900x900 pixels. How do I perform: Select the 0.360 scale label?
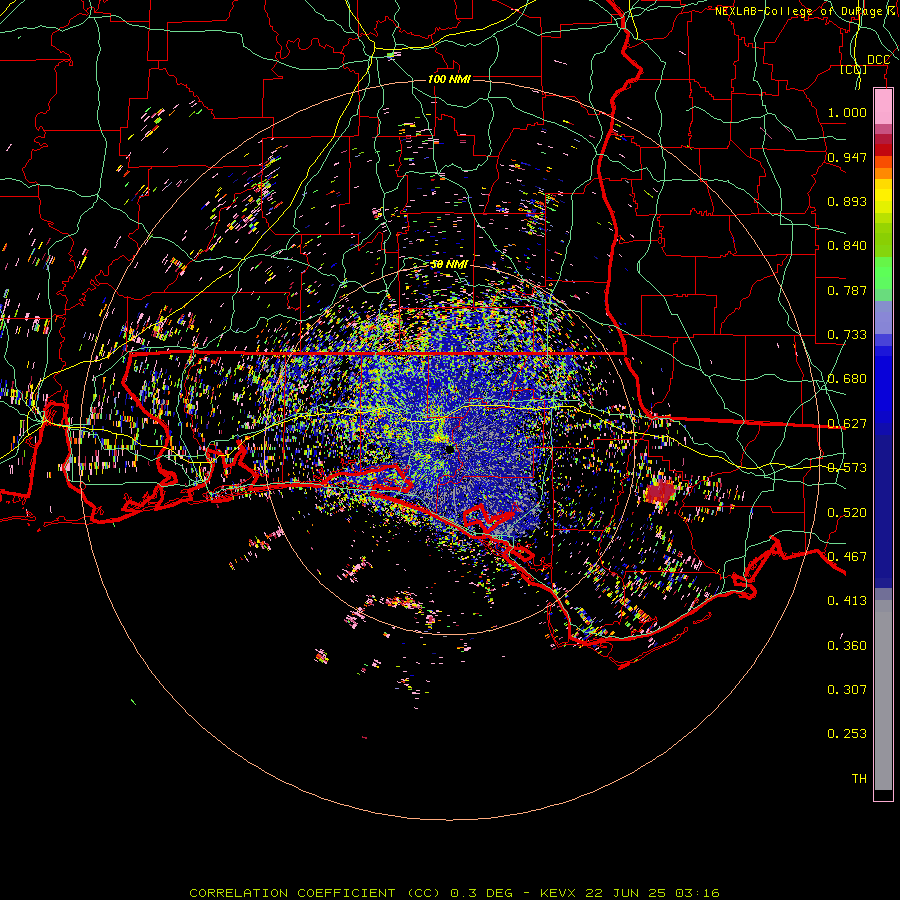pos(847,646)
